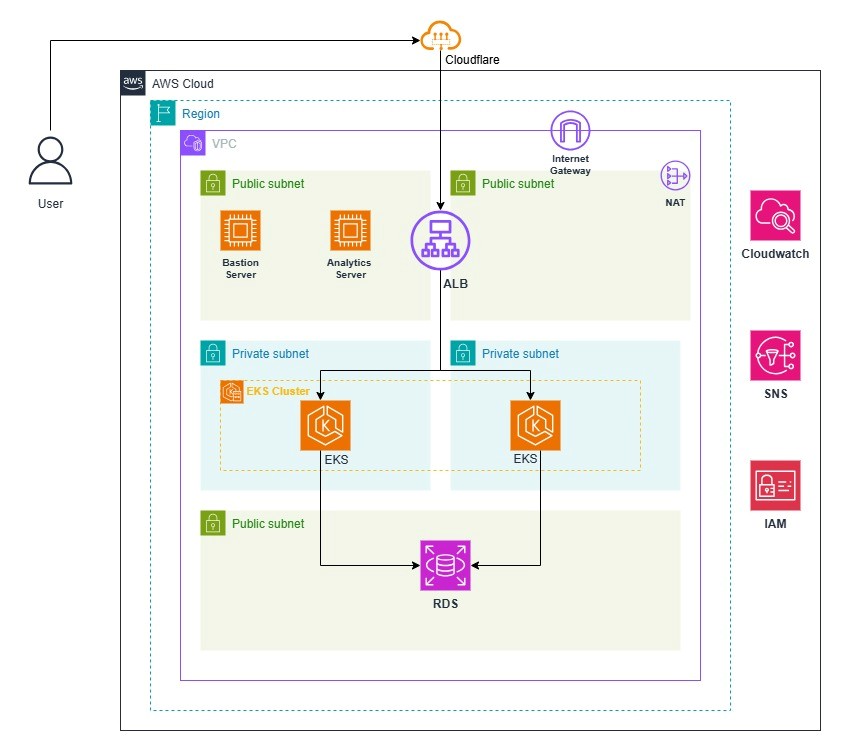Click the RDS database icon

click(445, 565)
